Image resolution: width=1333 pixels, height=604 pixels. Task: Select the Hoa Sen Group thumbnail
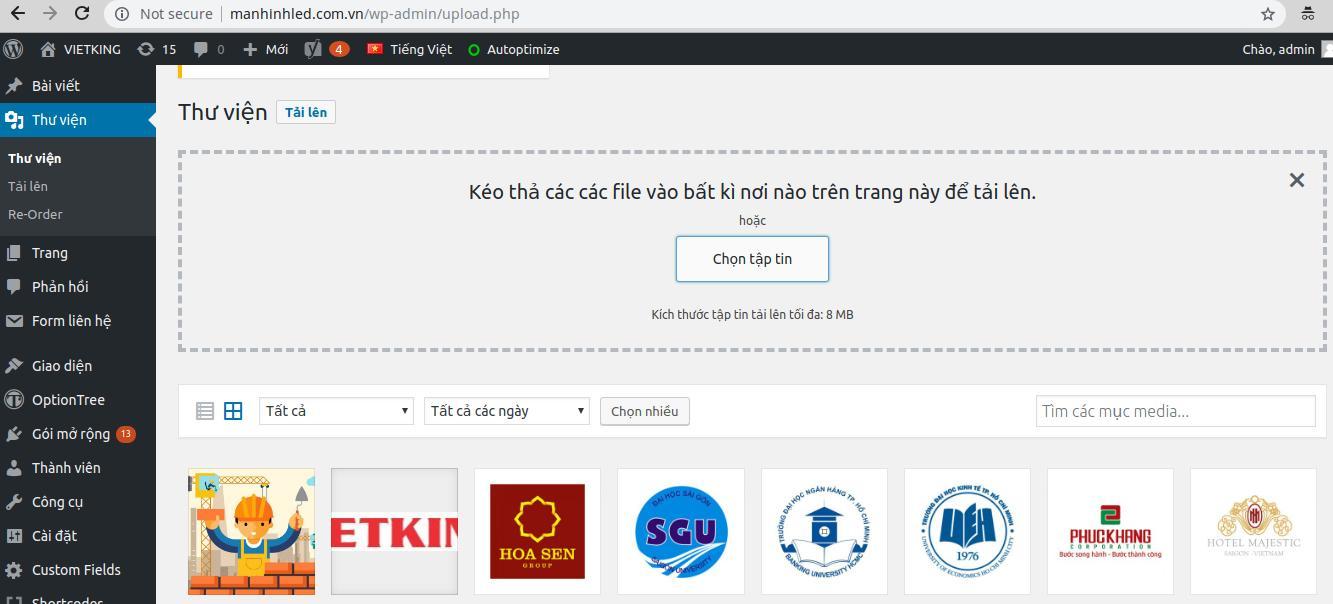coord(537,532)
